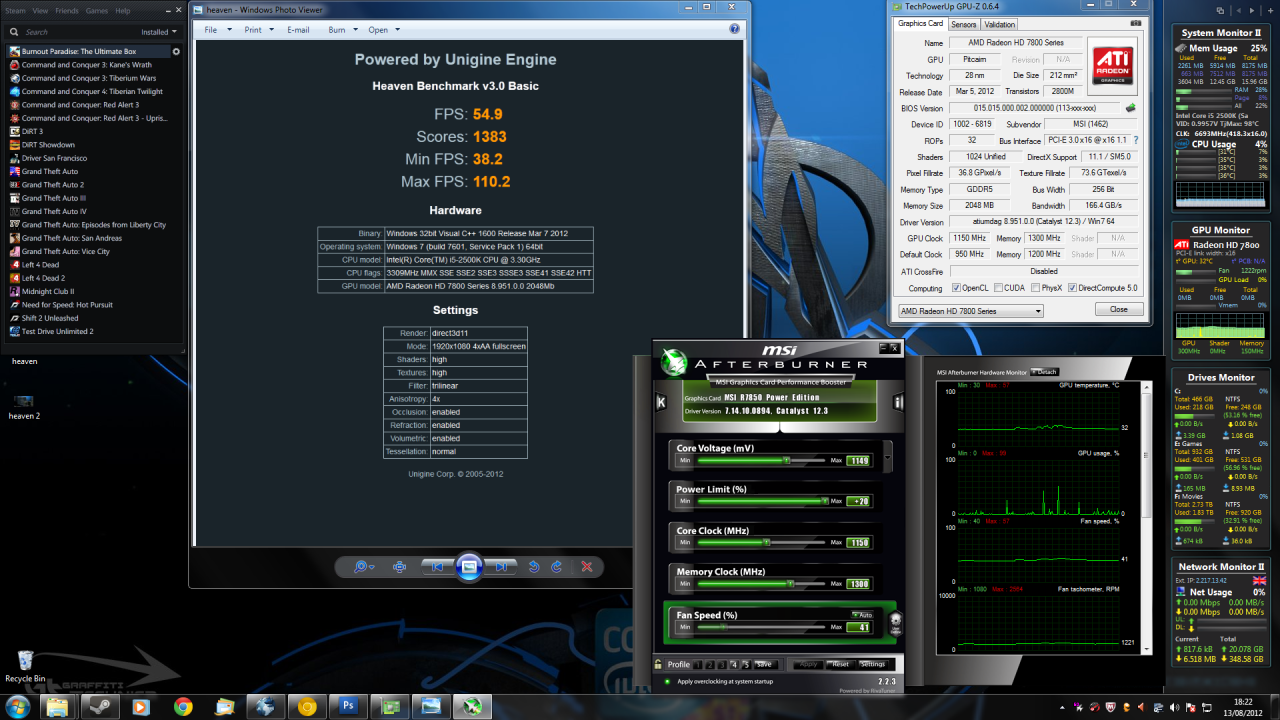
Task: Toggle the fan speed Auto button
Action: click(862, 614)
